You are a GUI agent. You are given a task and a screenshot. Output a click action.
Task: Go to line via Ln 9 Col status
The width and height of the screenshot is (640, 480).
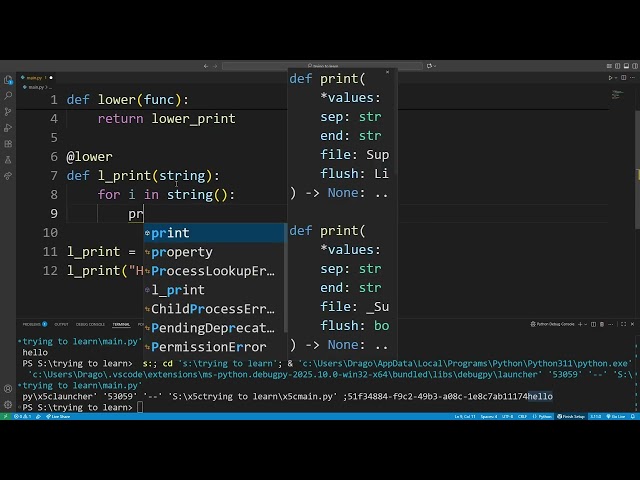click(464, 416)
